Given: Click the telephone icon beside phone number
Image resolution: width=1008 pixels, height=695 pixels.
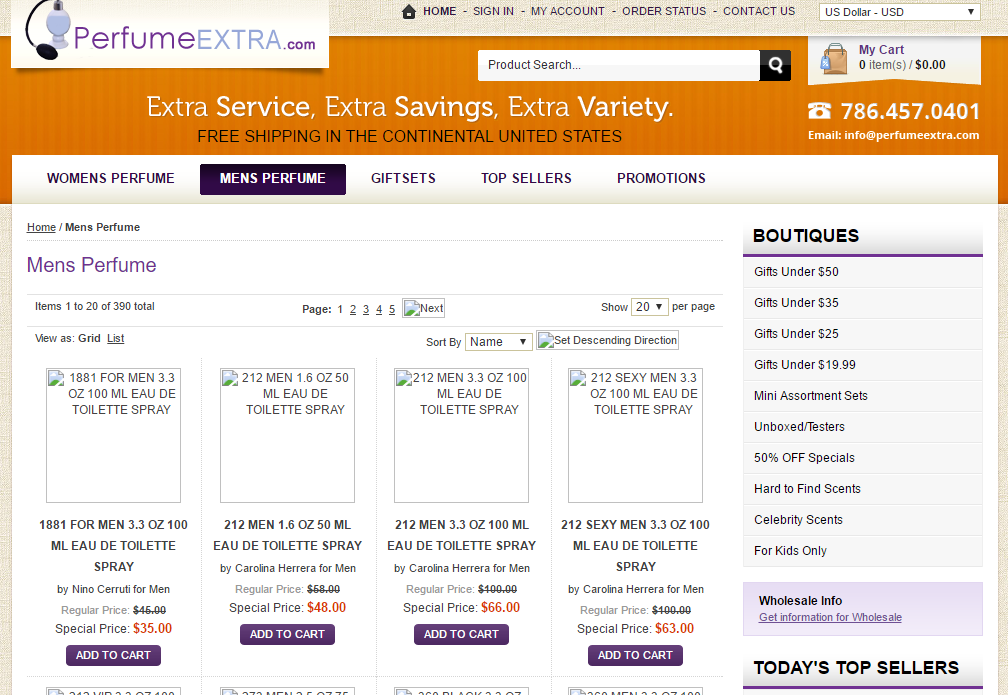Looking at the screenshot, I should [x=819, y=111].
